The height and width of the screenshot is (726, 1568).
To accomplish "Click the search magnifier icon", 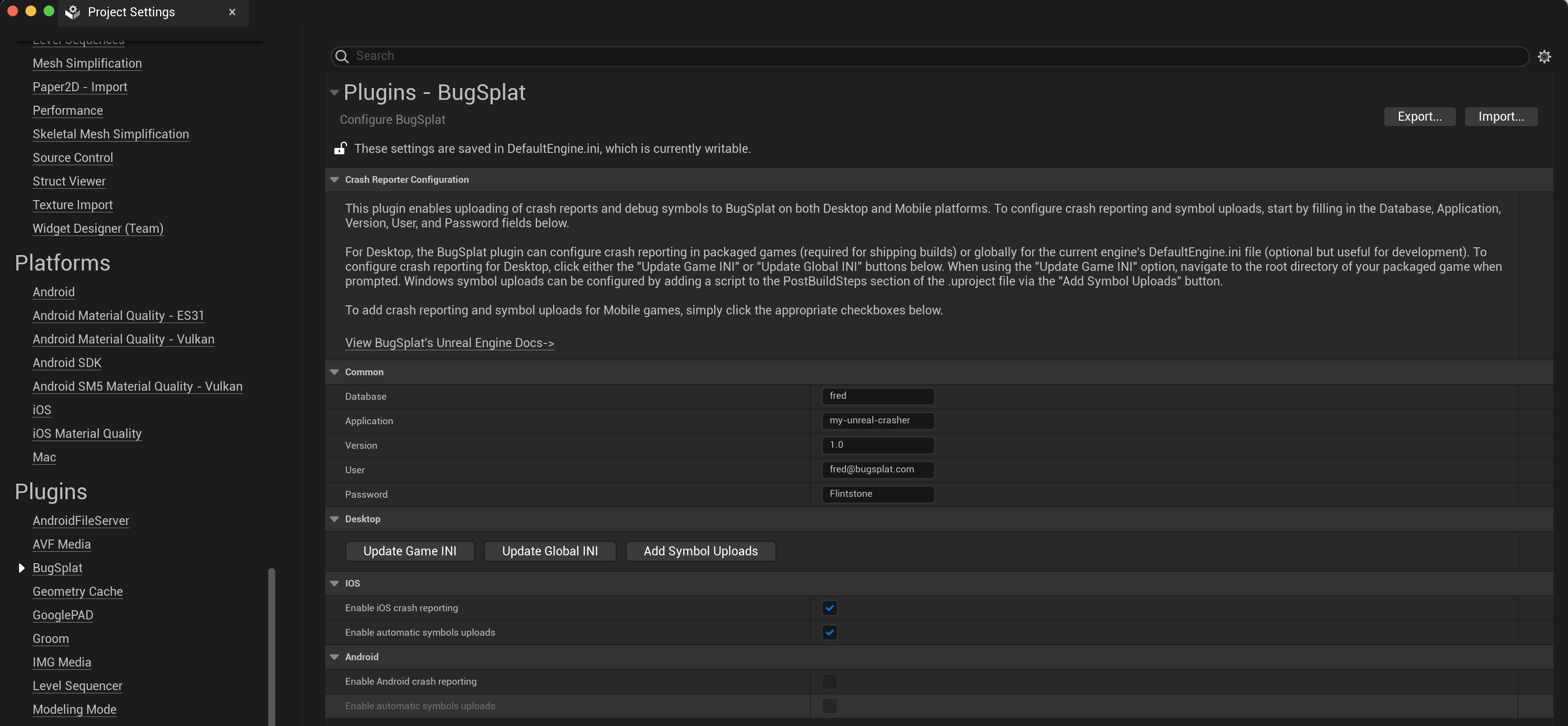I will tap(342, 57).
